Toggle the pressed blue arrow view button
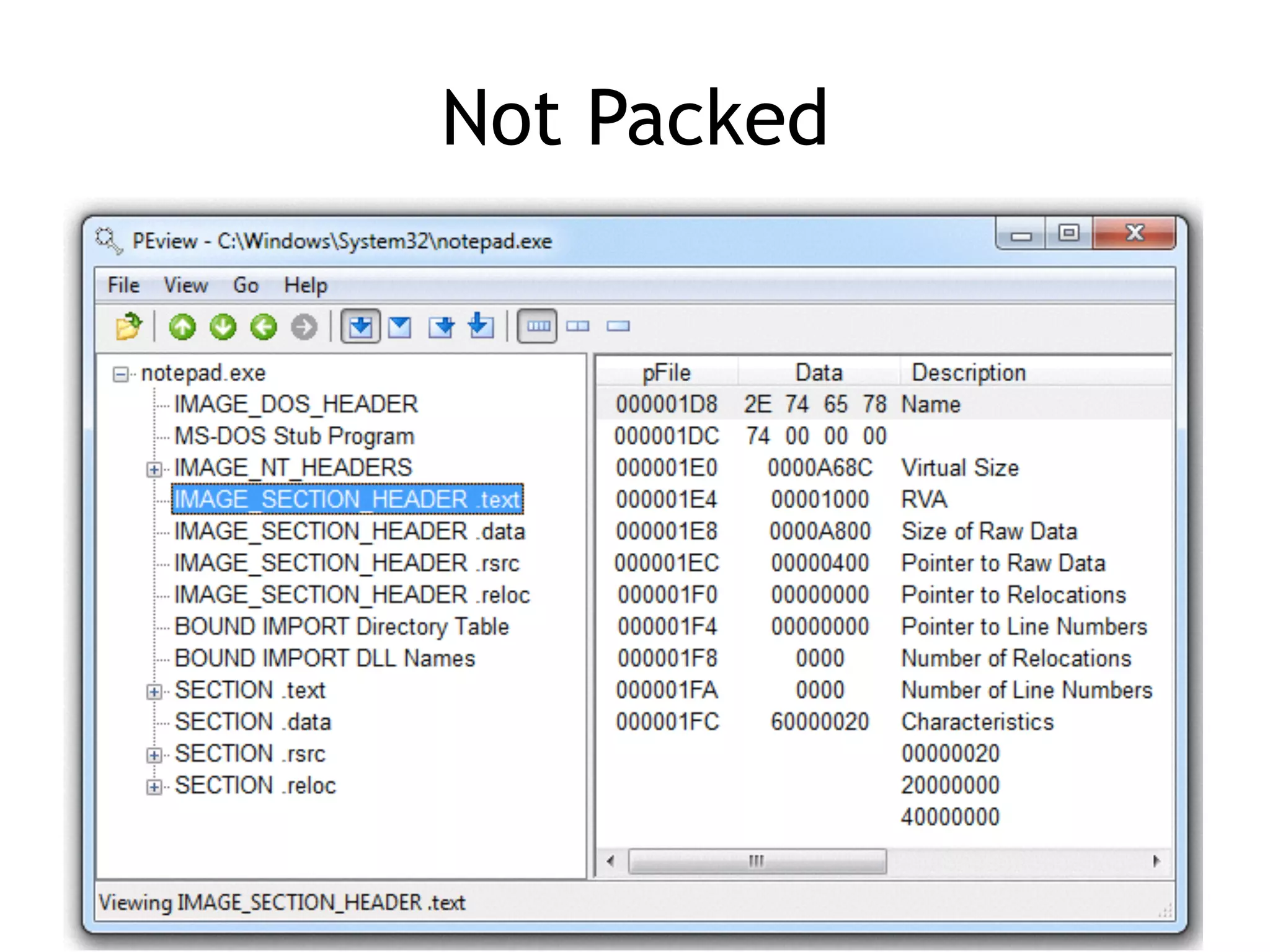The image size is (1270, 952). click(x=360, y=327)
